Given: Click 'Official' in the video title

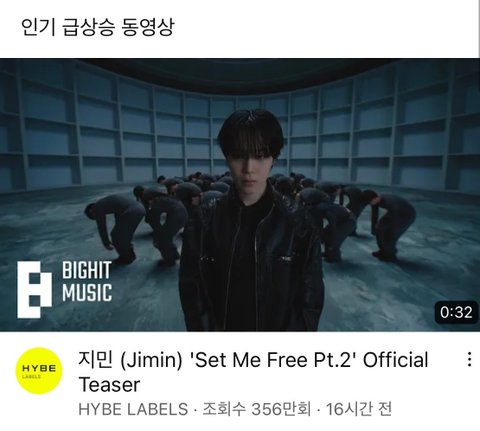Looking at the screenshot, I should (x=396, y=360).
